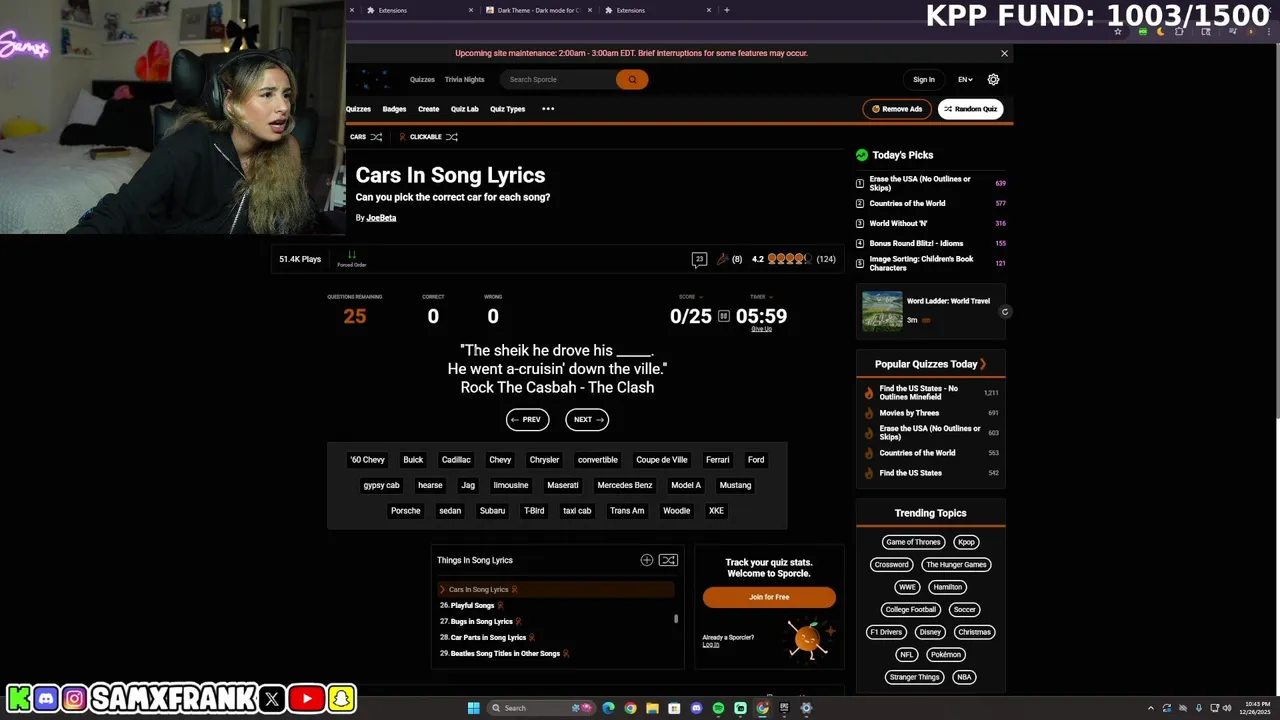1280x720 pixels.
Task: Click the star rating medals
Action: click(788, 259)
